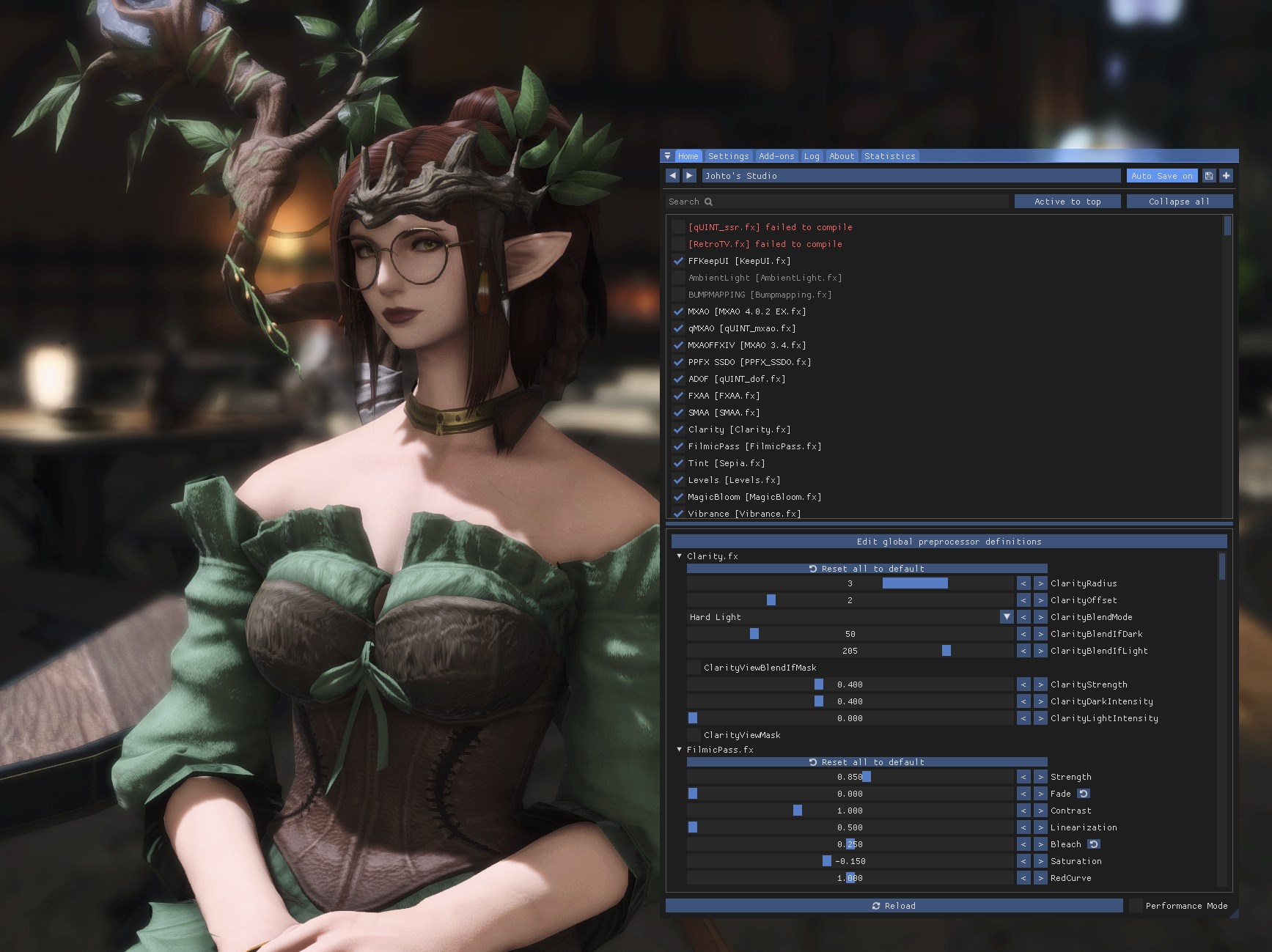Open the Settings tab

(x=729, y=156)
